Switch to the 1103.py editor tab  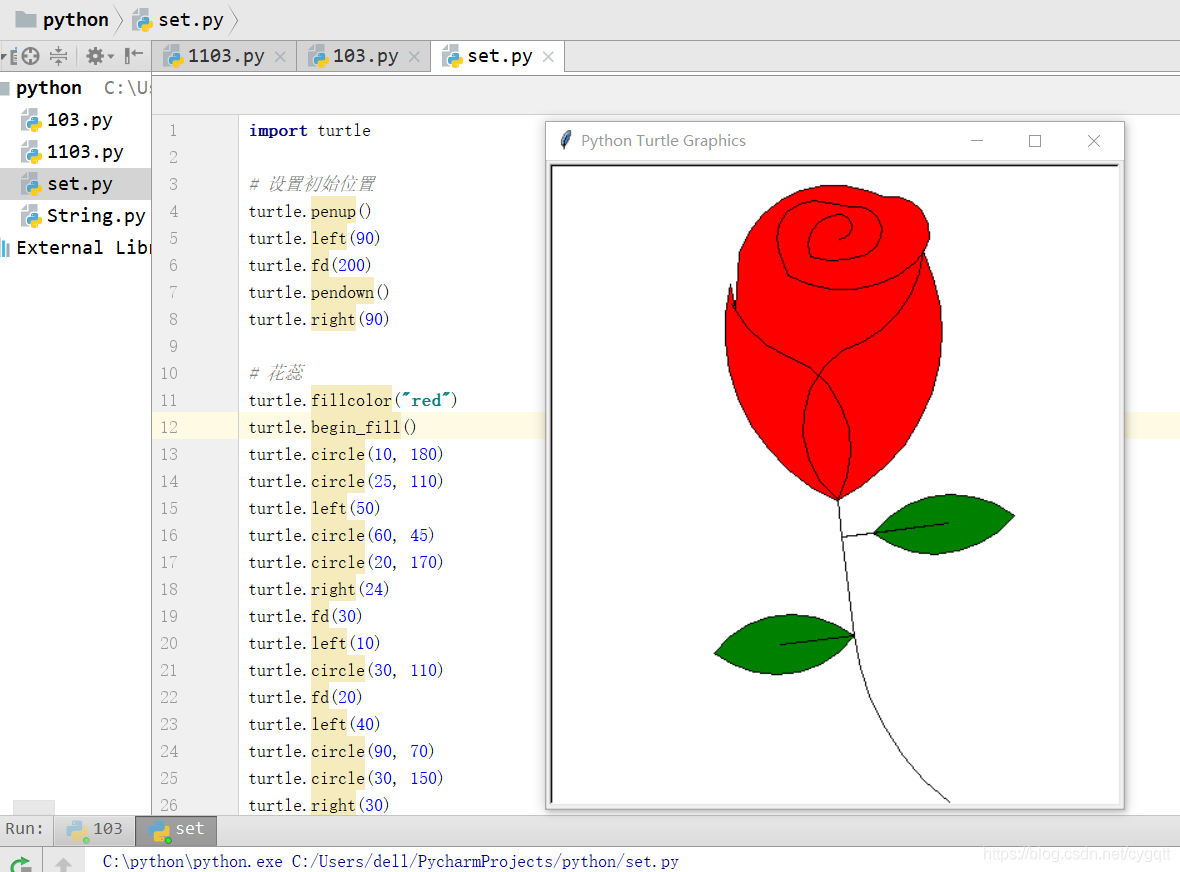[x=224, y=56]
